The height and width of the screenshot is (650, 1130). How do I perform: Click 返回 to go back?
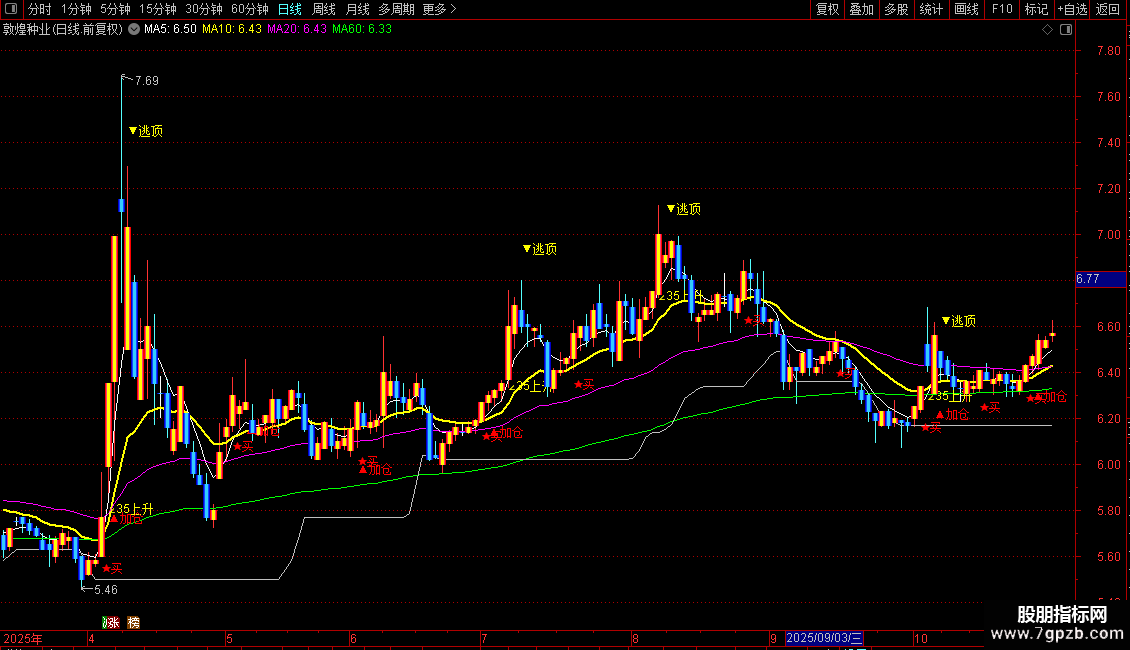point(1108,9)
